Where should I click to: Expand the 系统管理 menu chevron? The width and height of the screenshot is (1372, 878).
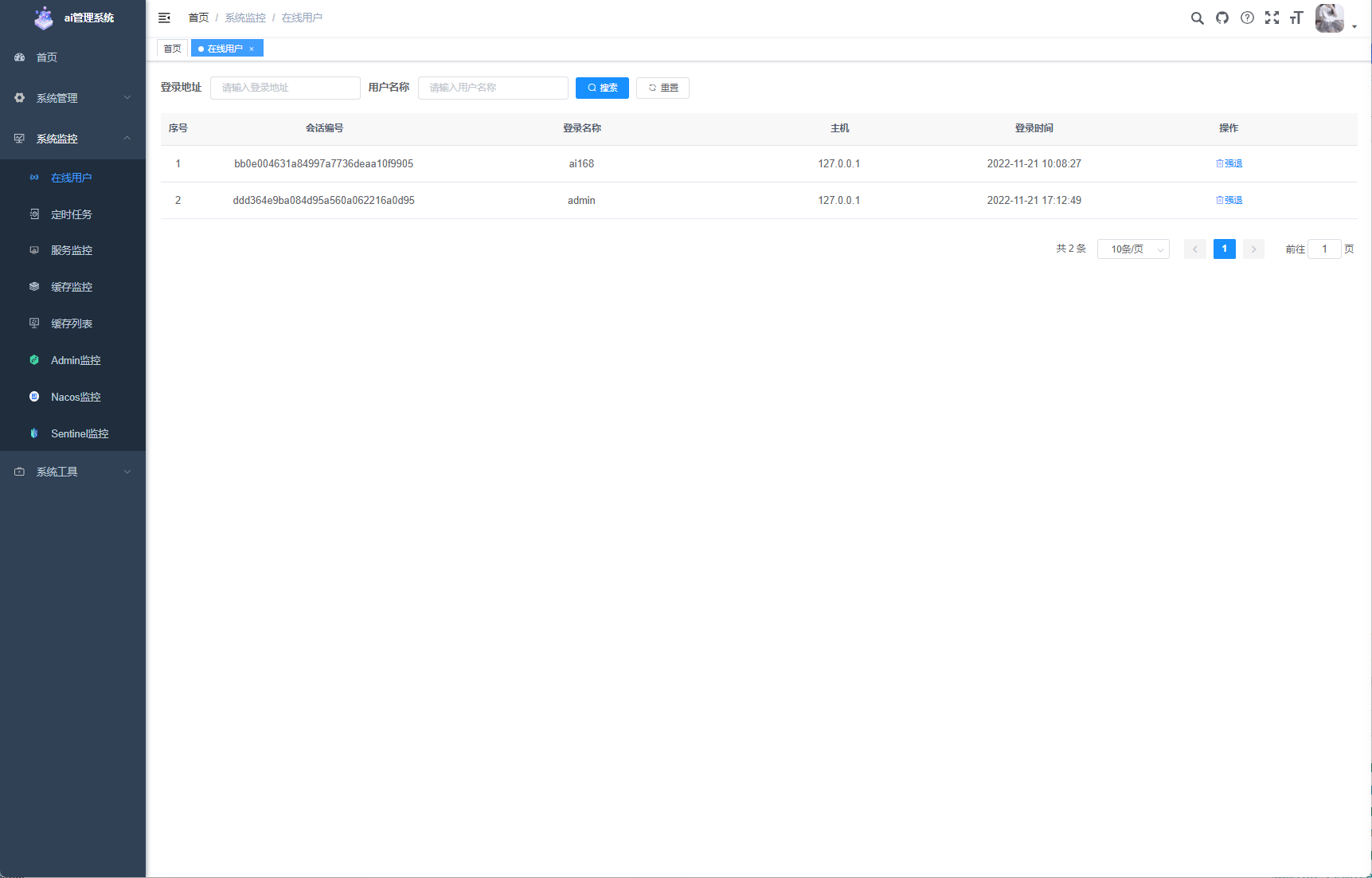coord(127,98)
